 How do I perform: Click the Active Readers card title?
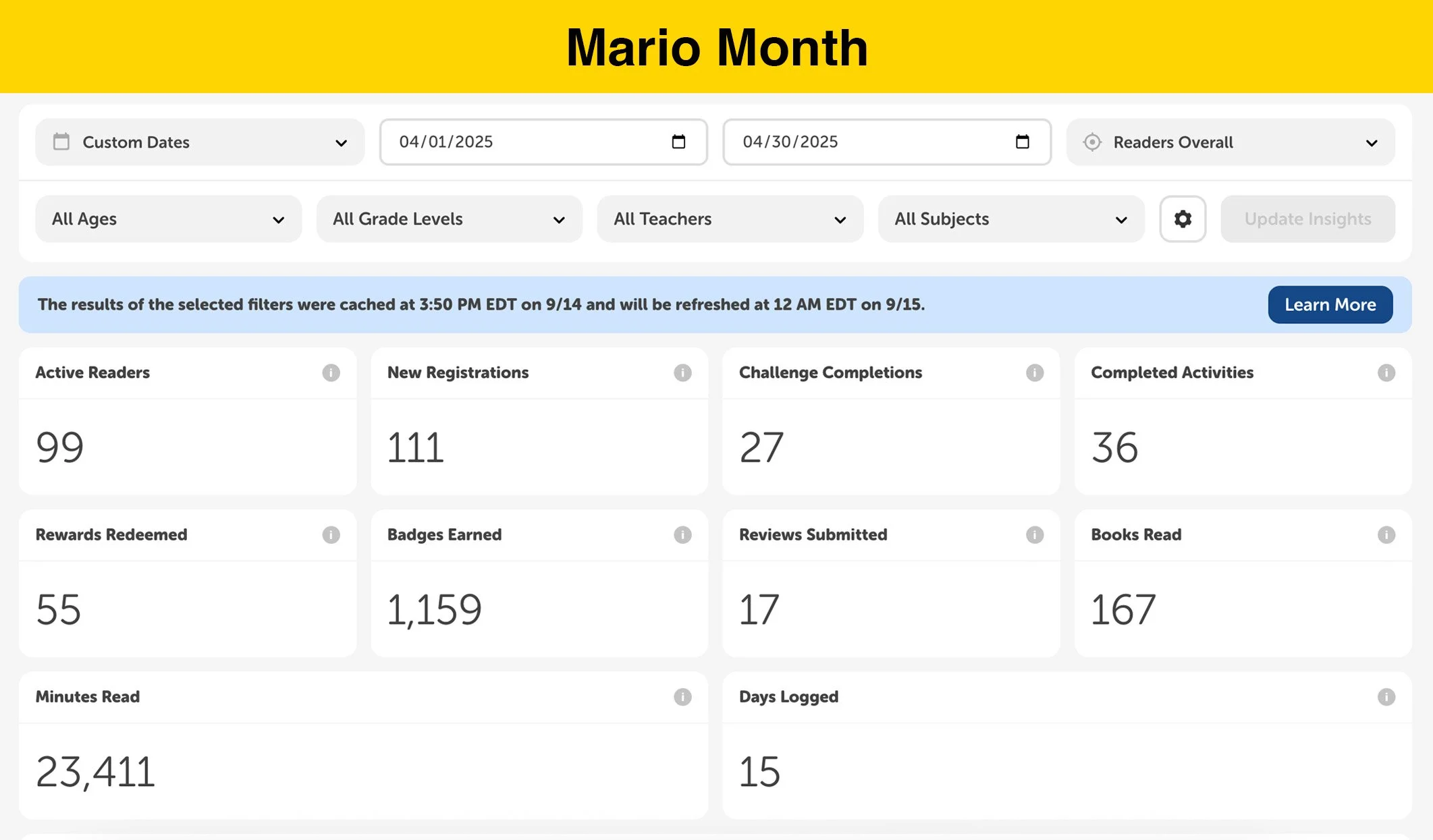pos(92,372)
